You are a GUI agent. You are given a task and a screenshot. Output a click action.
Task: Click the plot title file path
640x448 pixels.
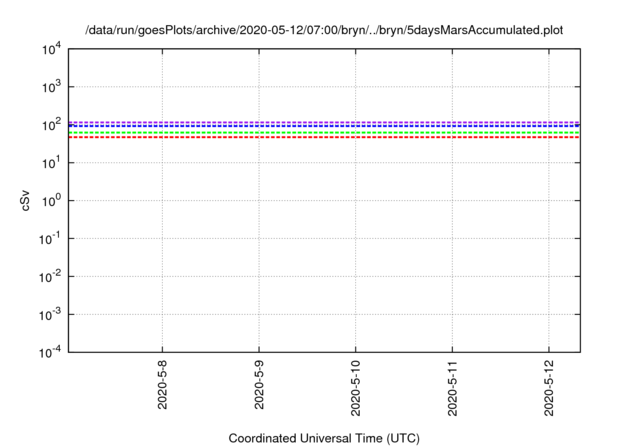(324, 31)
